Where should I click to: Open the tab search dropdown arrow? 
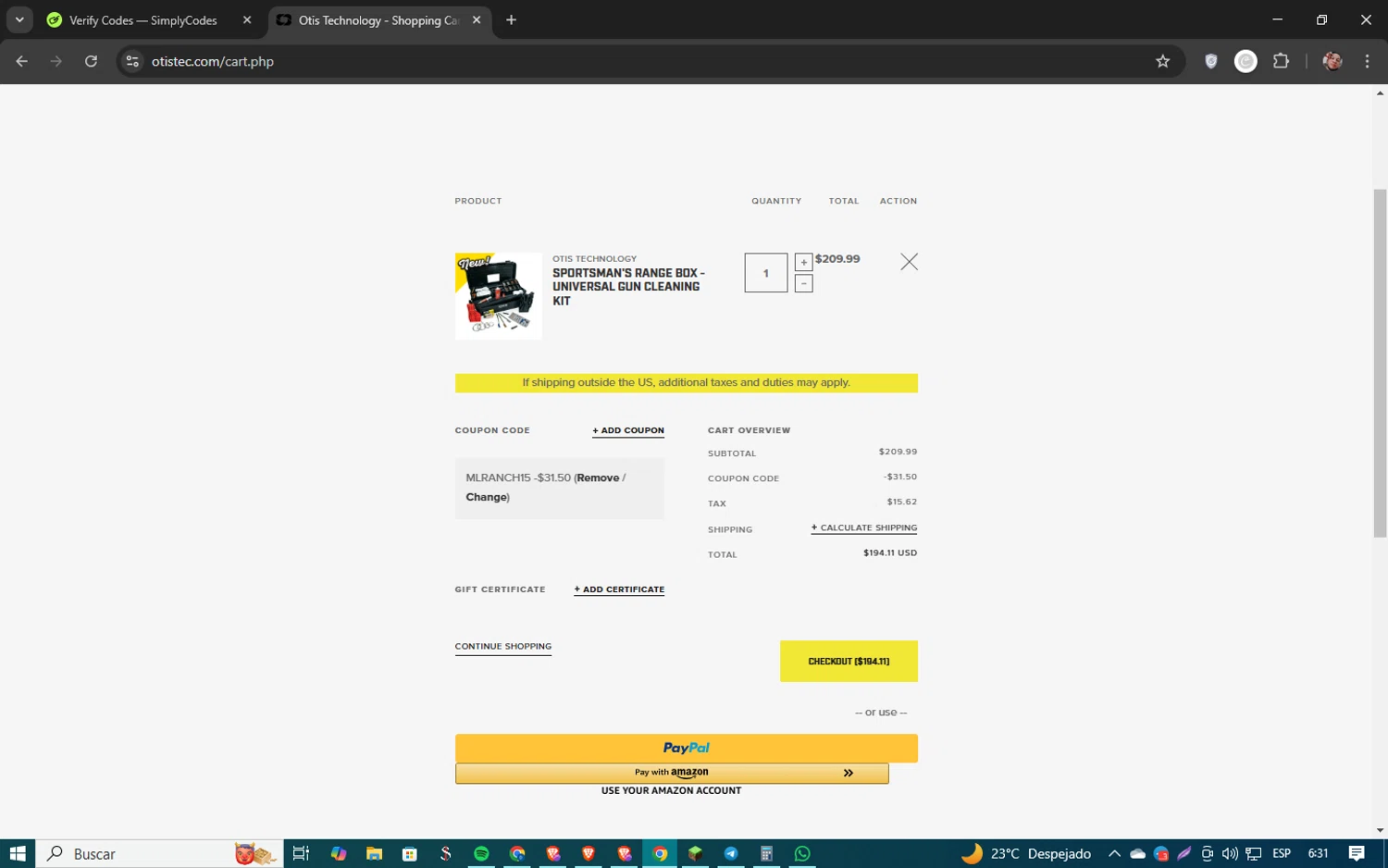pyautogui.click(x=19, y=20)
